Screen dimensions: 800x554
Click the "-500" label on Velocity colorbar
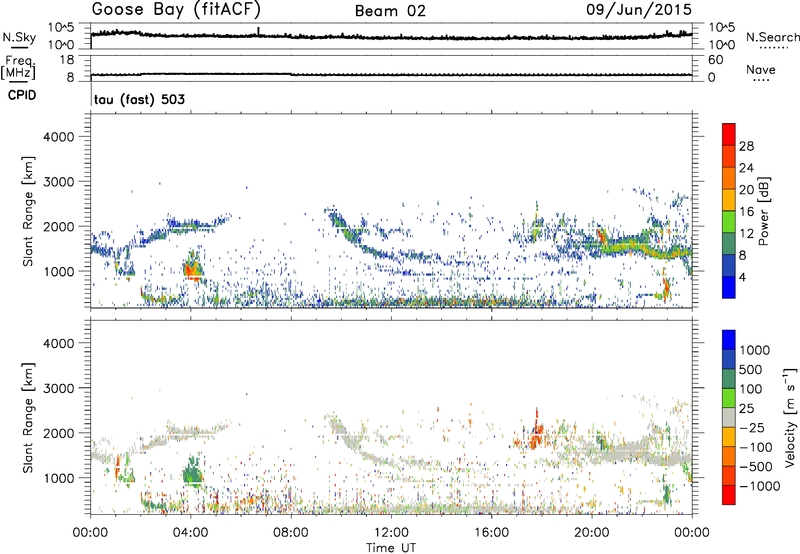point(755,467)
